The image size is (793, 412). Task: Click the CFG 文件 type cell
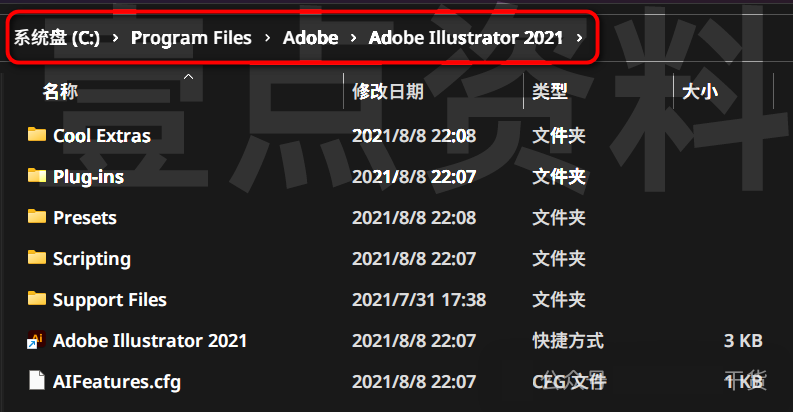coord(569,382)
